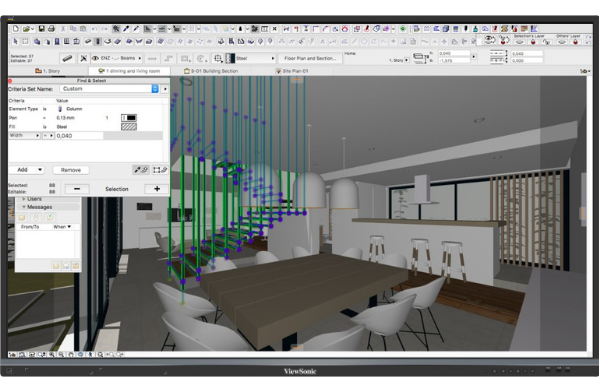Viewport: 599px width, 387px height.
Task: Toggle the Selection's Layer show/hide eye
Action: coord(519,42)
